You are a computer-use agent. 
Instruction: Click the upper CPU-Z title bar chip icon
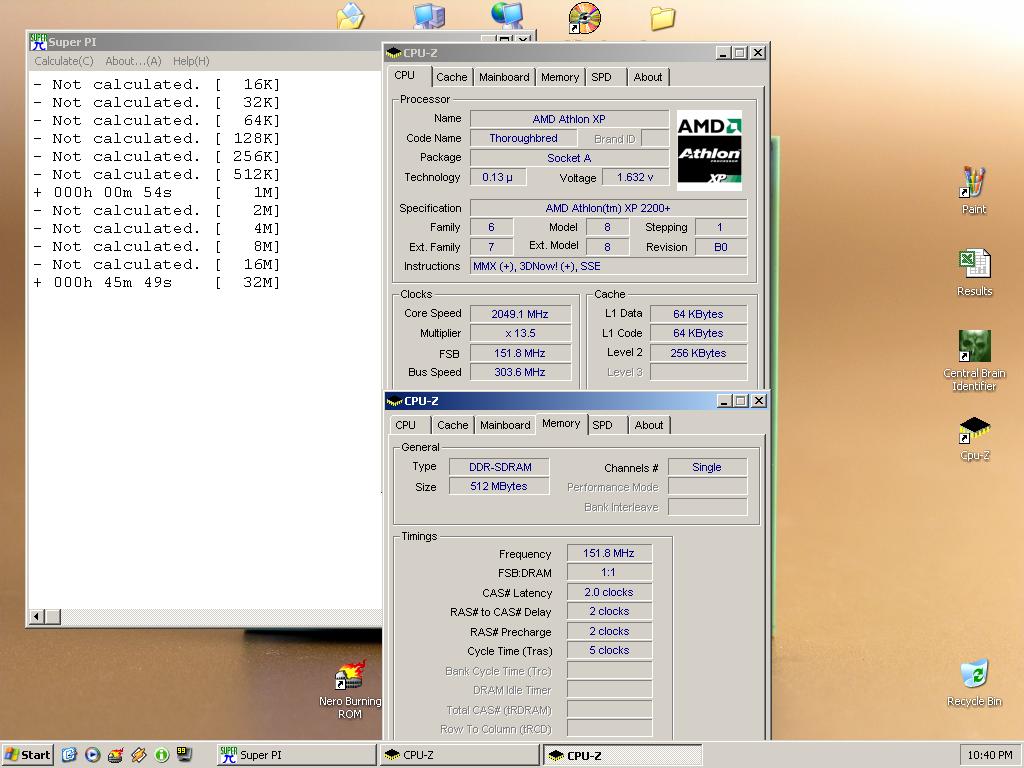(394, 53)
